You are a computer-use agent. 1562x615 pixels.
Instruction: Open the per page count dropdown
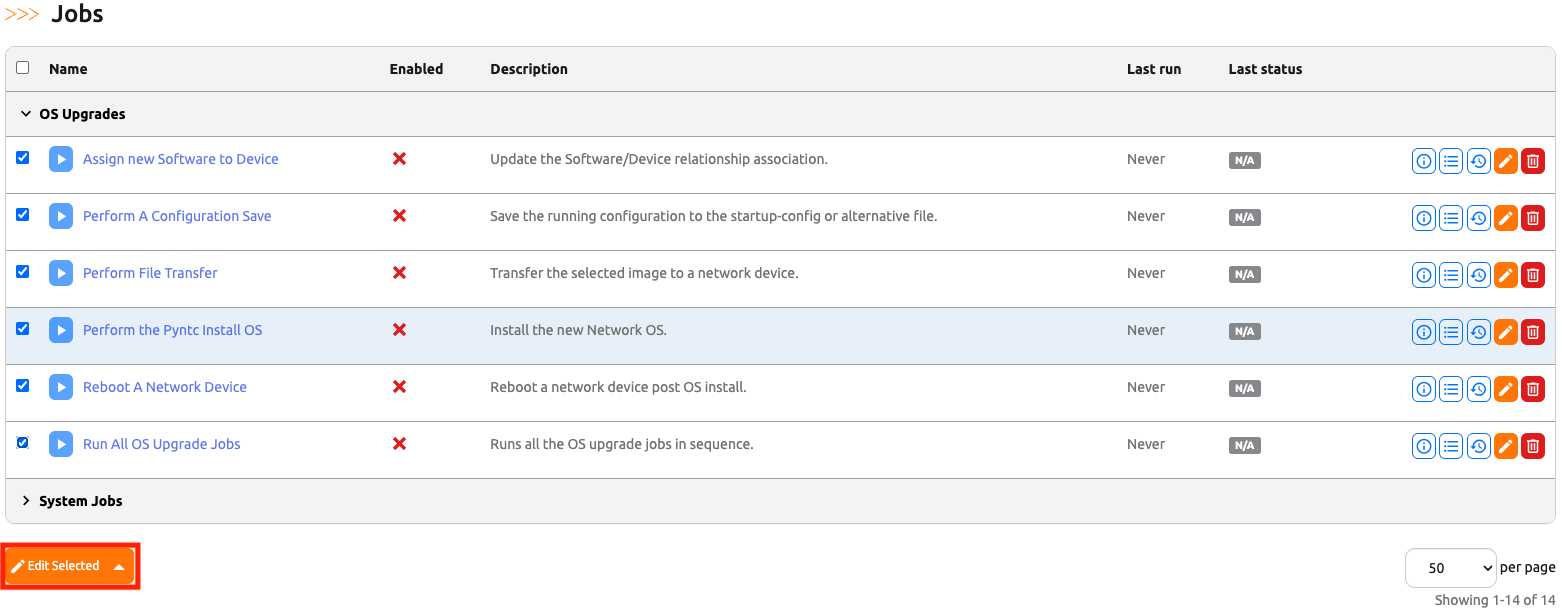pos(1449,567)
